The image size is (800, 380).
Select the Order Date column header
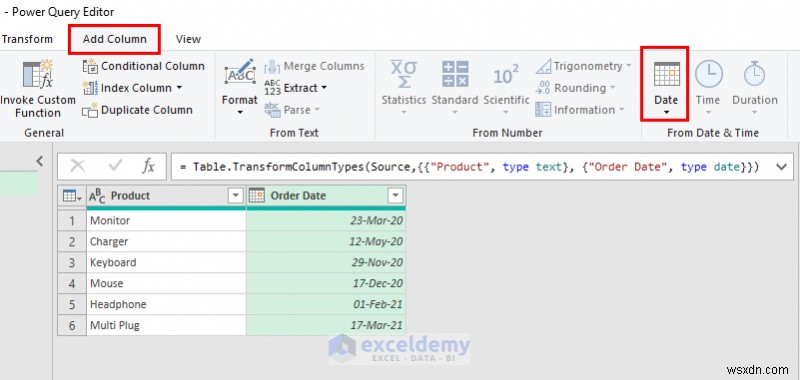pos(326,196)
